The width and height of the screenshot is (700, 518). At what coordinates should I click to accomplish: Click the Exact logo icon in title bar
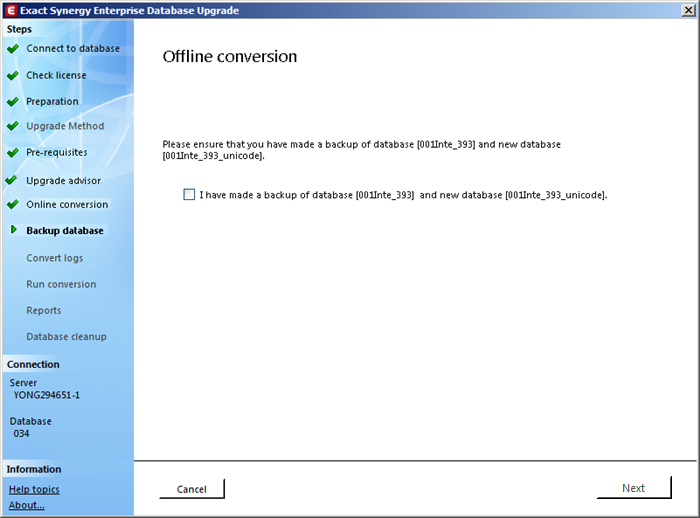coord(11,10)
